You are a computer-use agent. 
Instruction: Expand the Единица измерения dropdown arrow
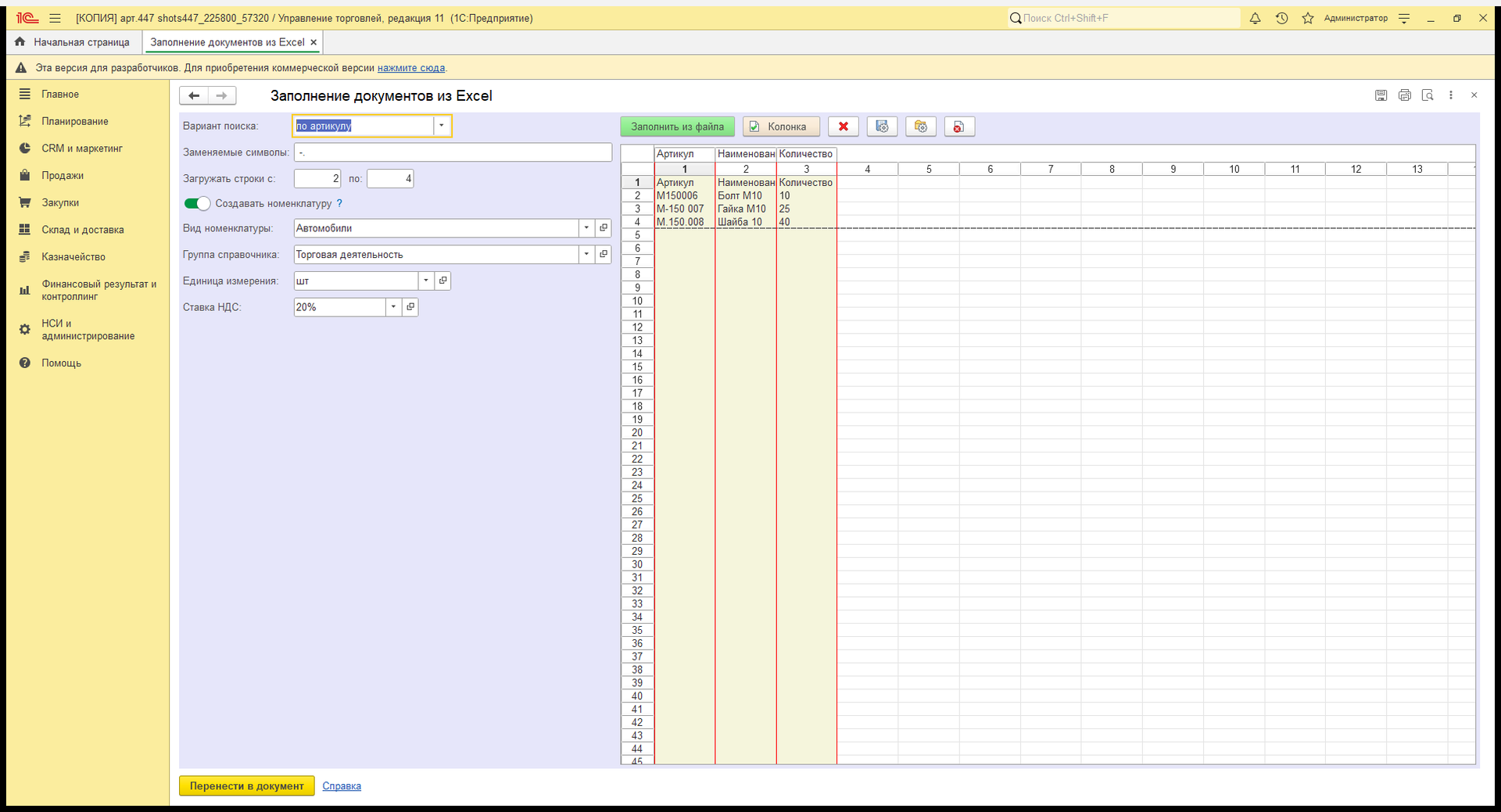click(426, 281)
